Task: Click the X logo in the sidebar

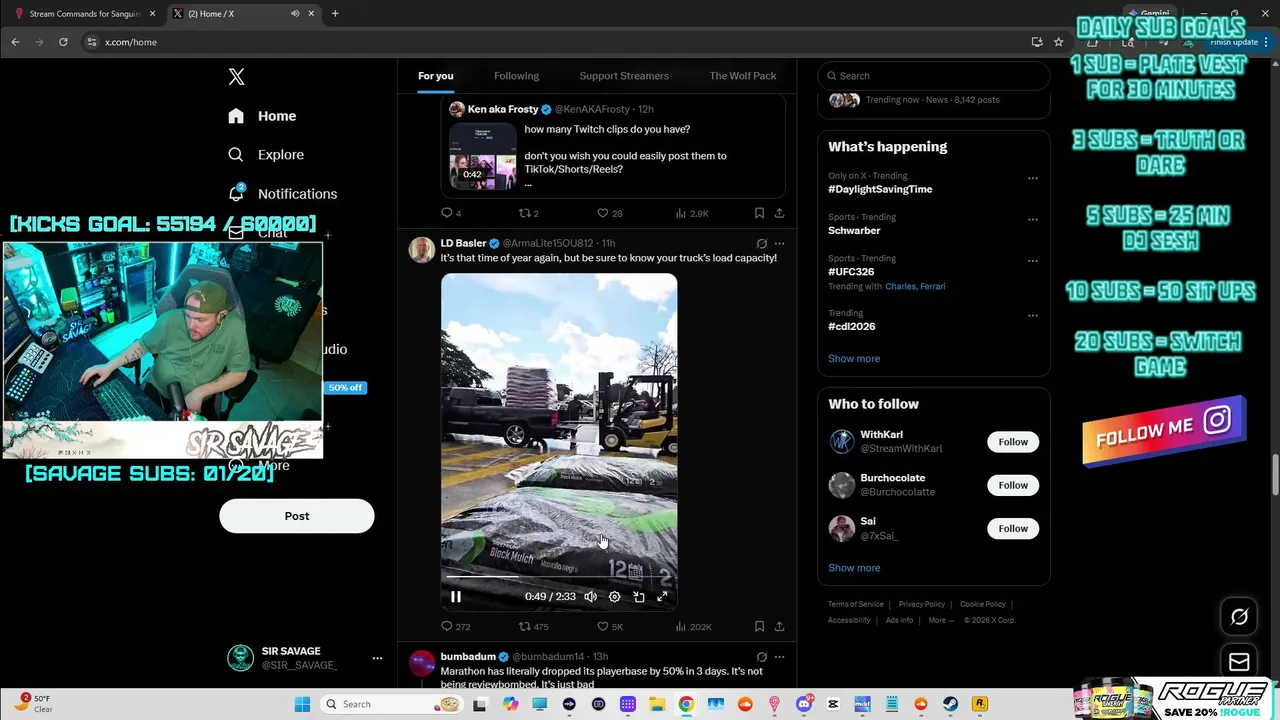Action: click(236, 77)
